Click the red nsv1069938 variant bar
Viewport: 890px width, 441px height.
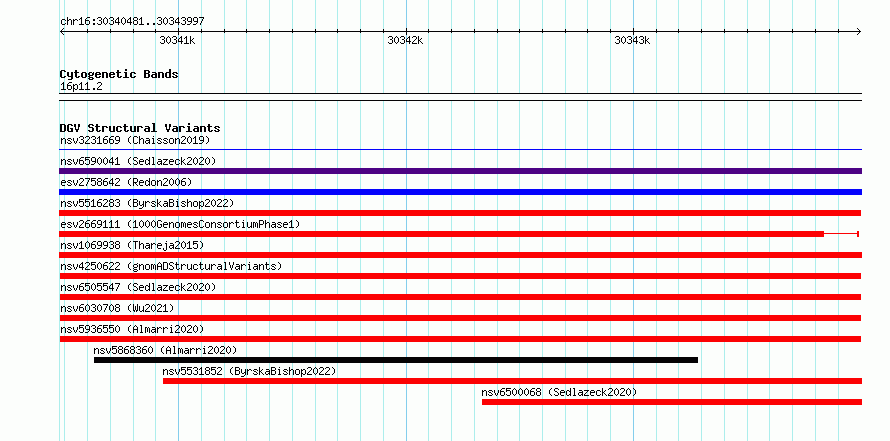tap(460, 255)
